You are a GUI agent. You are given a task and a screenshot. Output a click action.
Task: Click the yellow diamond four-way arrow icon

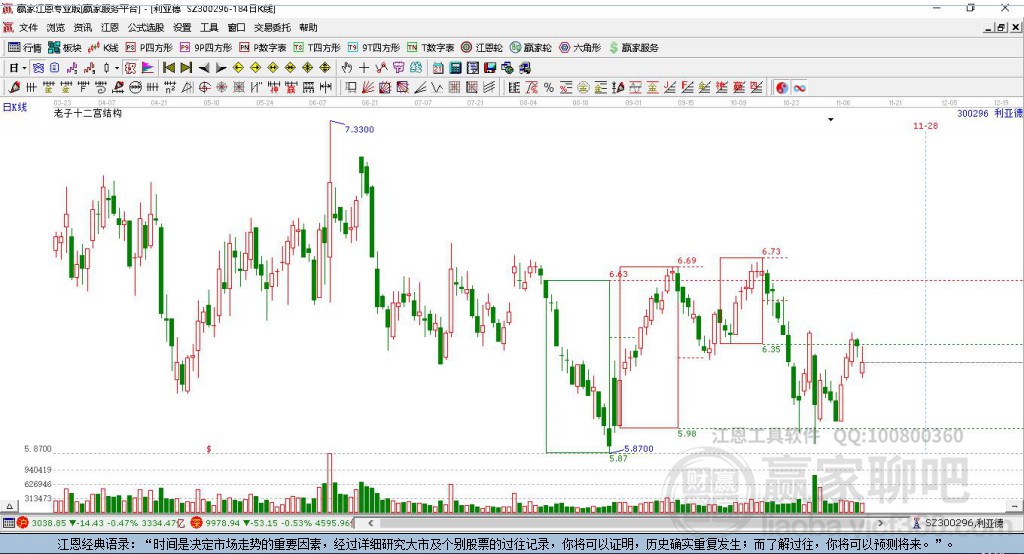308,68
